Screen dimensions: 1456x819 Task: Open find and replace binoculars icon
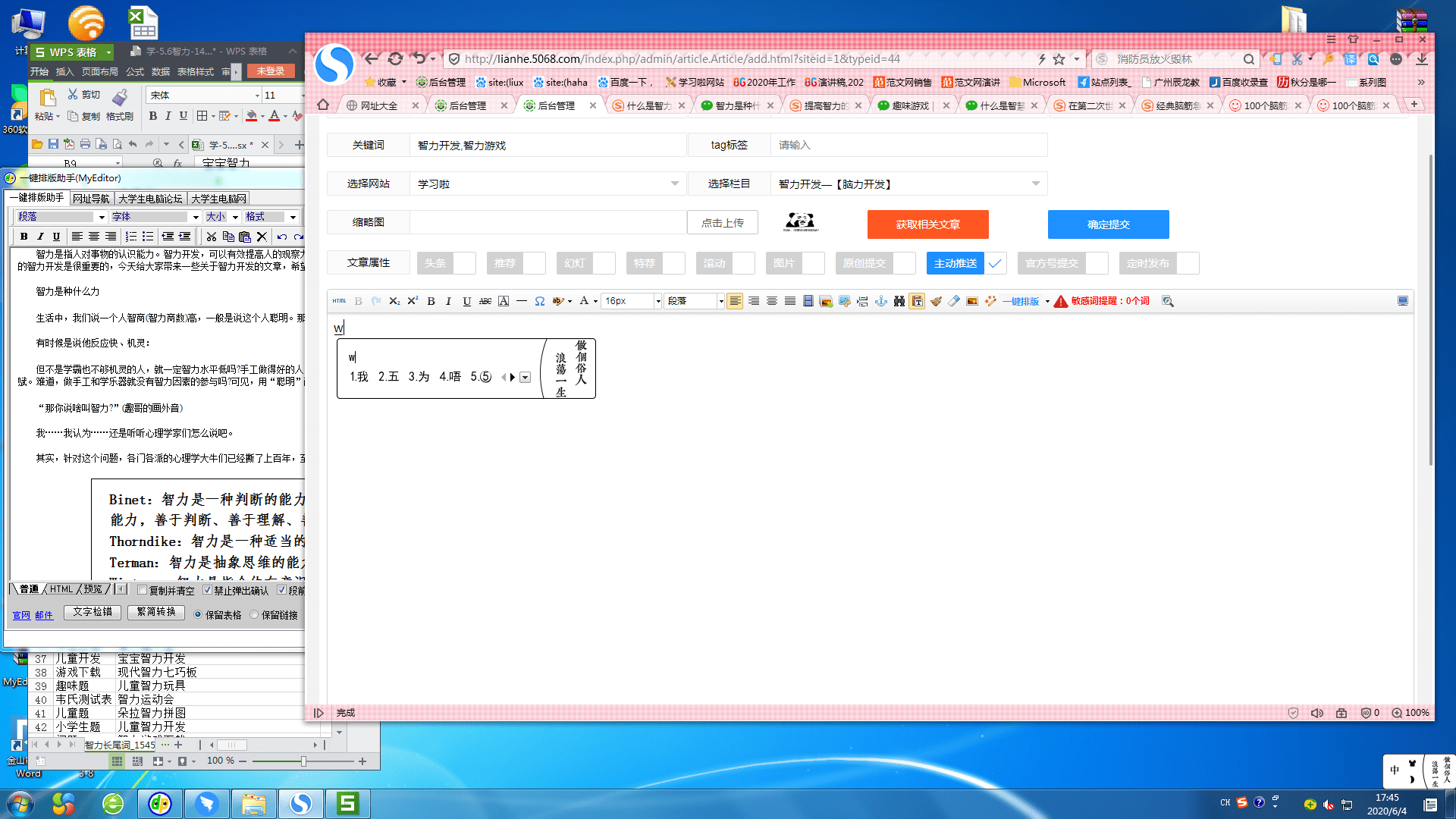[899, 301]
